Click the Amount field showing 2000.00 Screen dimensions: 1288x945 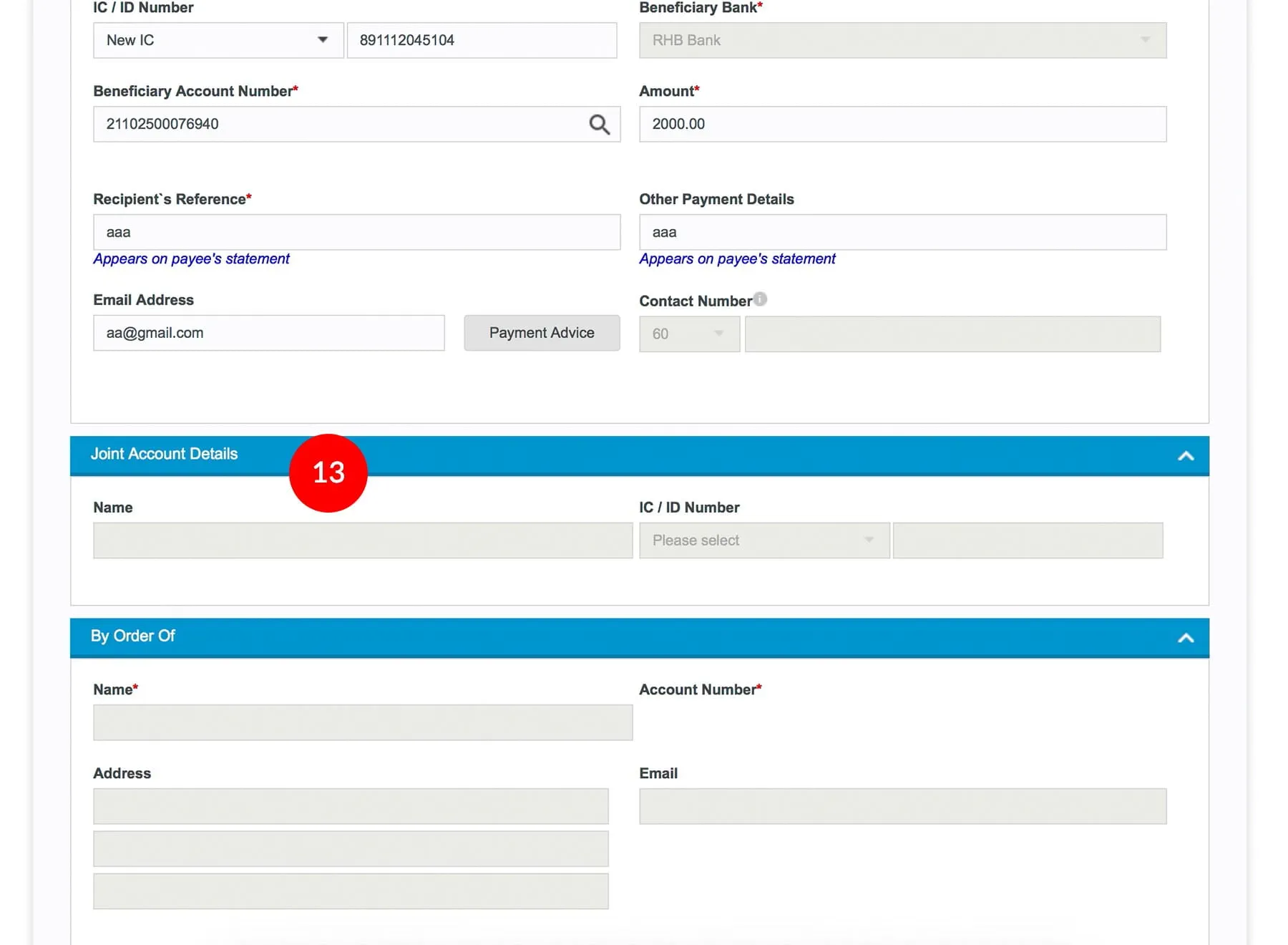coord(902,125)
